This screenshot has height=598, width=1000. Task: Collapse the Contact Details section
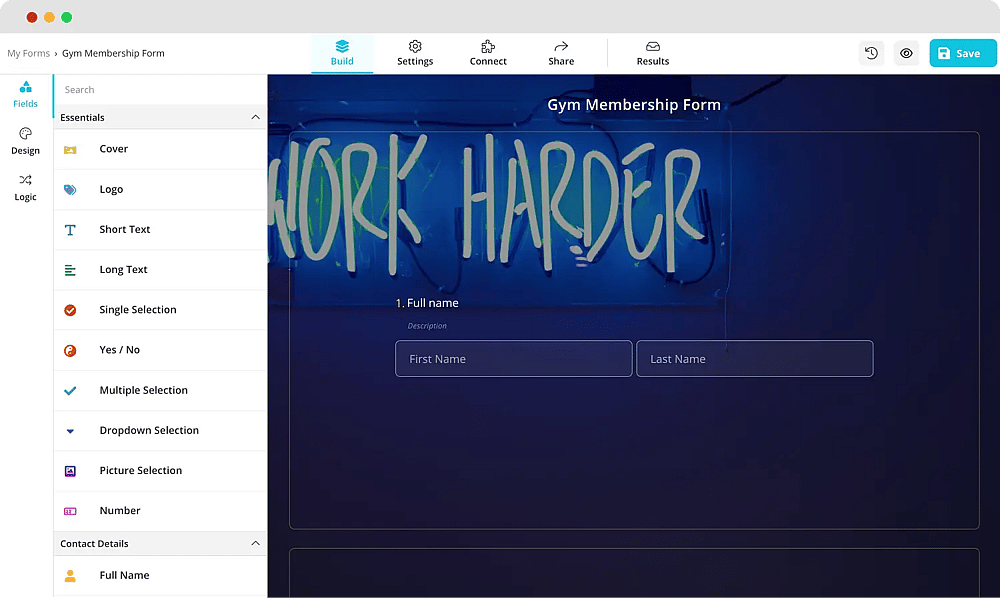pos(256,544)
